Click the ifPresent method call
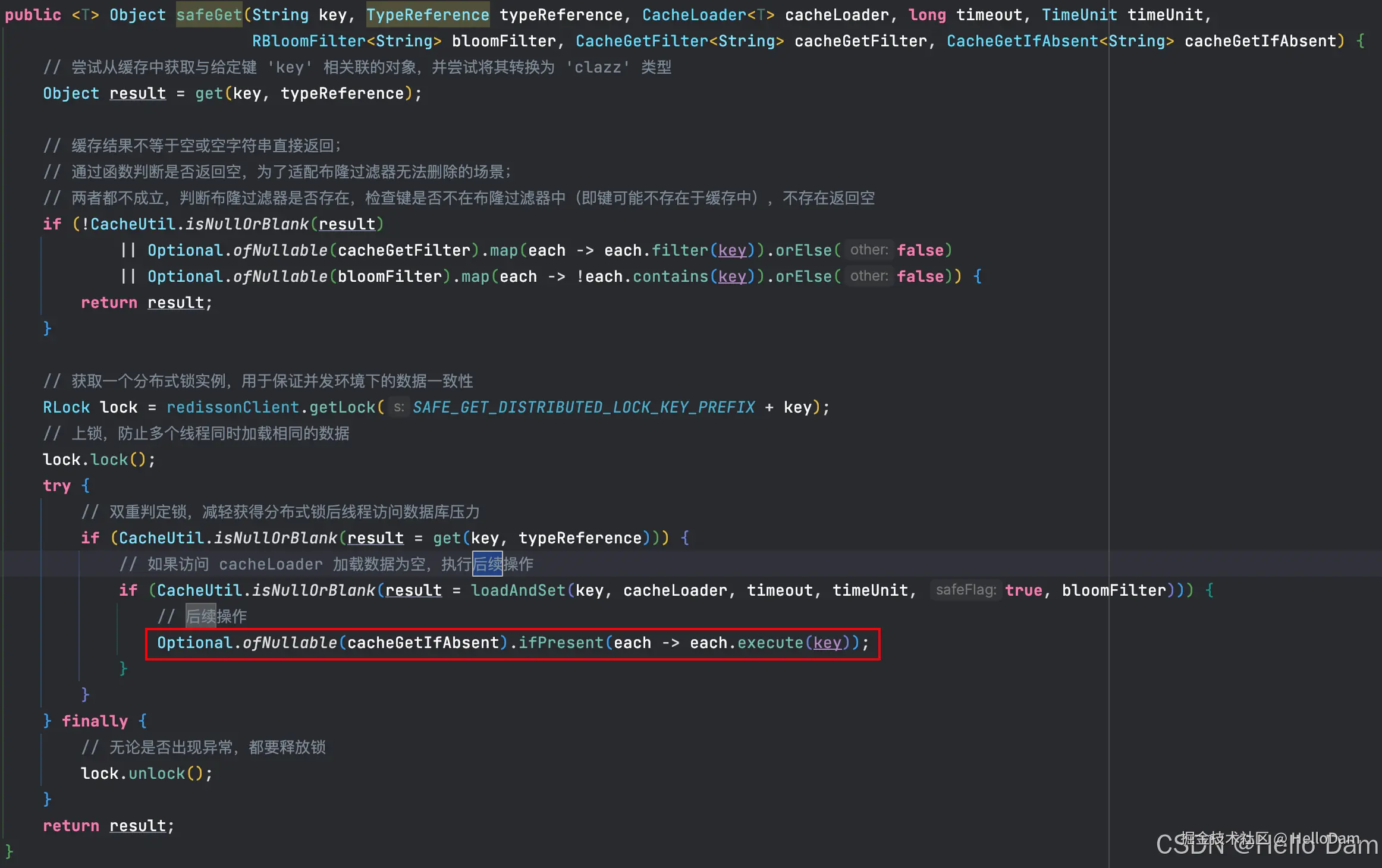This screenshot has height=868, width=1382. coord(561,643)
